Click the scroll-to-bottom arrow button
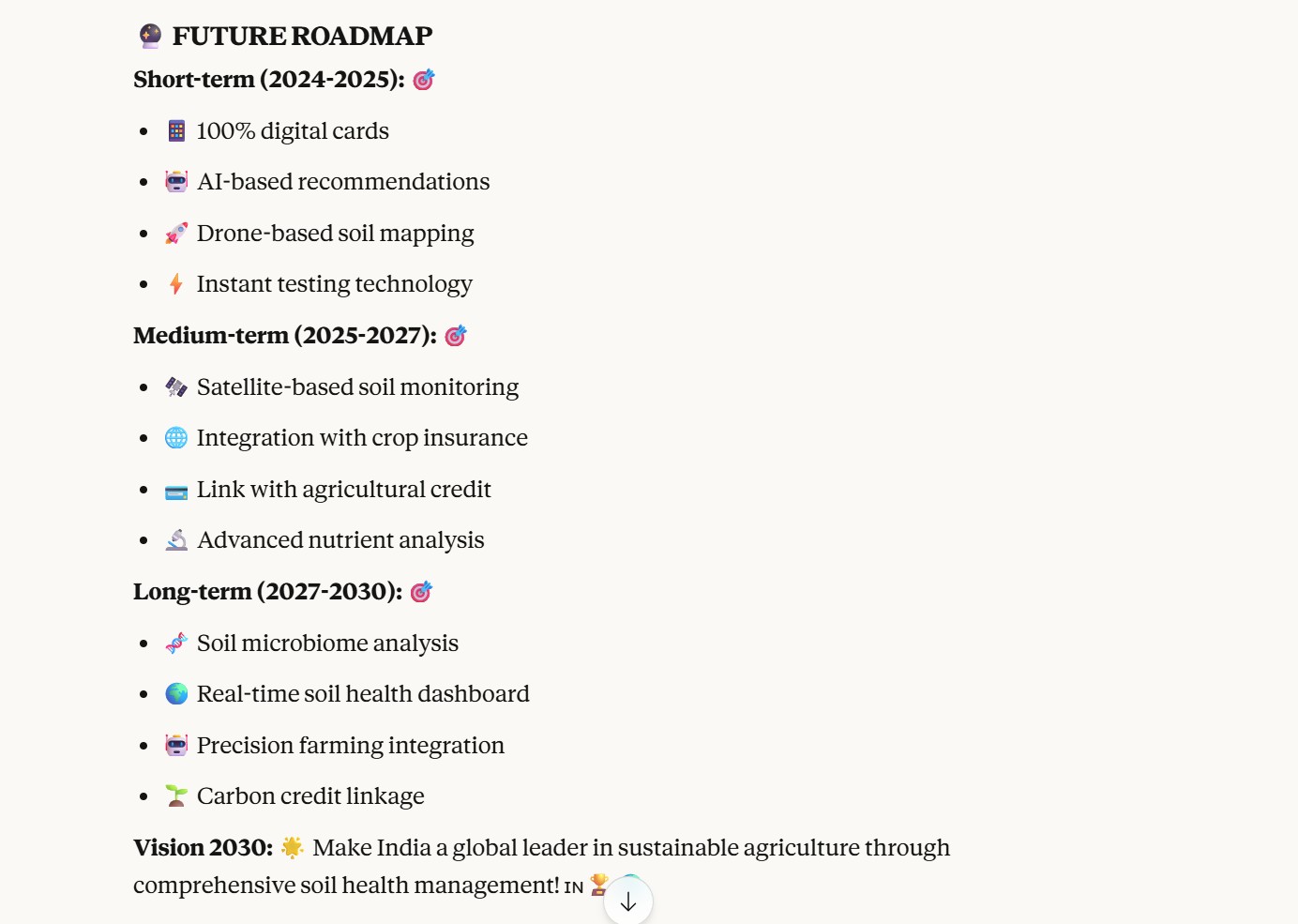1298x924 pixels. (x=628, y=901)
